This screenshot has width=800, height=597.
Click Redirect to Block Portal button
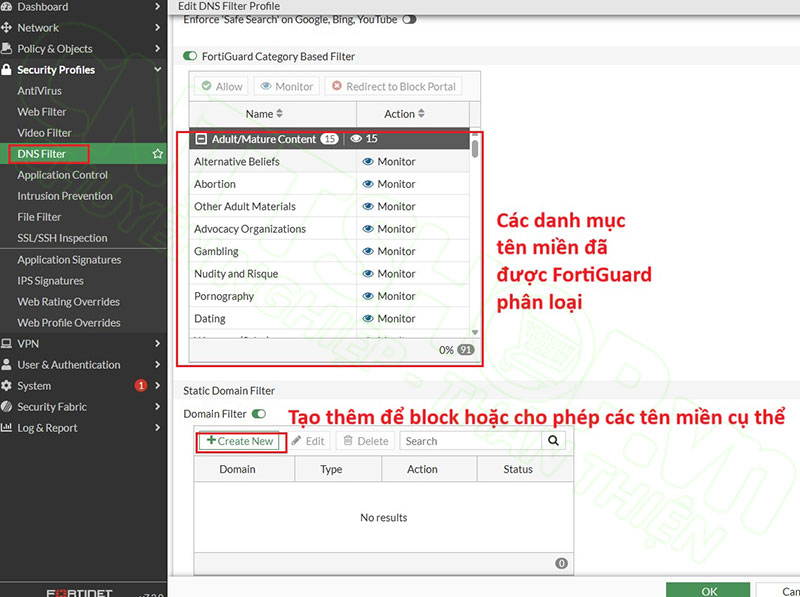pyautogui.click(x=393, y=86)
